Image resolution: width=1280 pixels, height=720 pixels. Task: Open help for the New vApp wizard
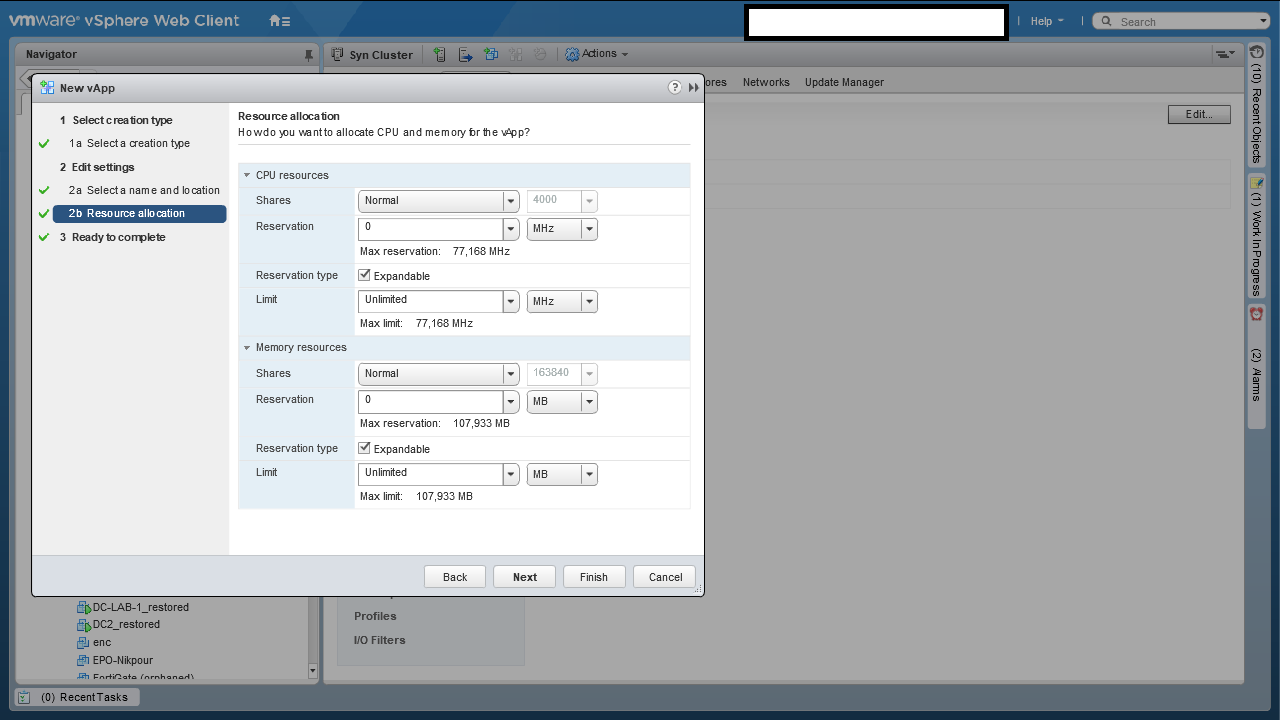point(675,88)
